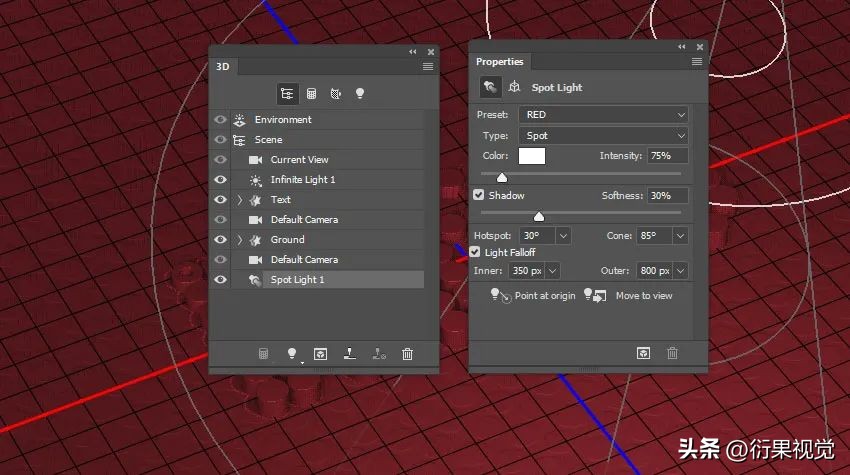Click add new light icon in 3D panel

(292, 353)
